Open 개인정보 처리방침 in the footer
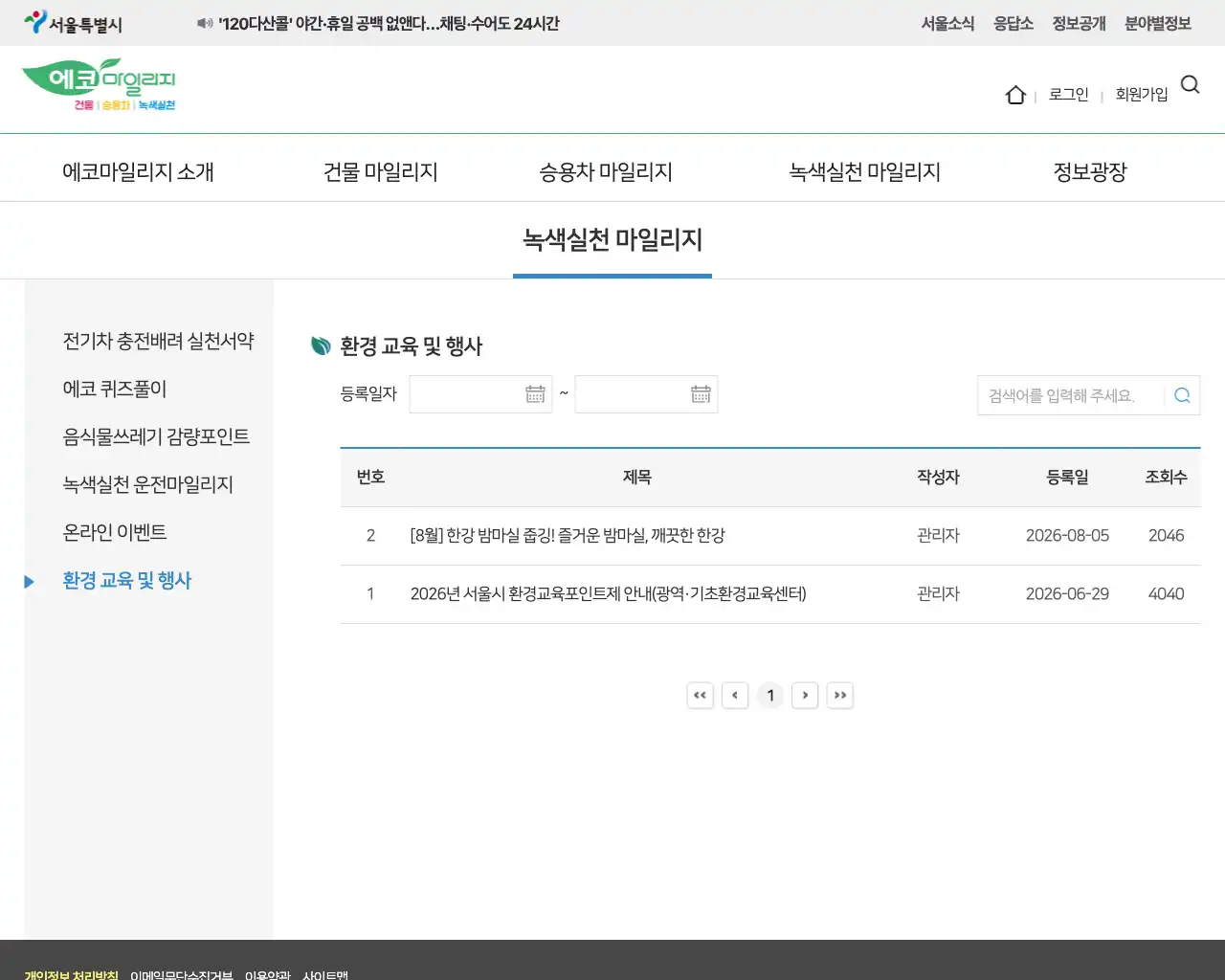 (x=72, y=974)
